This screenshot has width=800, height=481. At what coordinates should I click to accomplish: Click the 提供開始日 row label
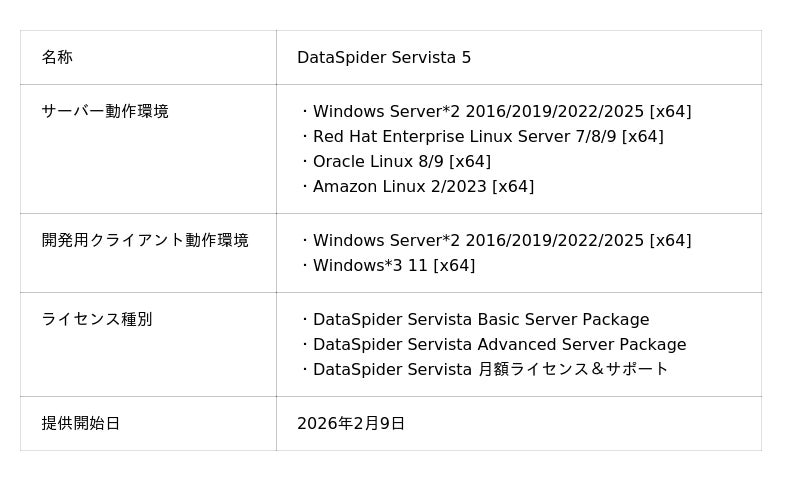tap(81, 424)
